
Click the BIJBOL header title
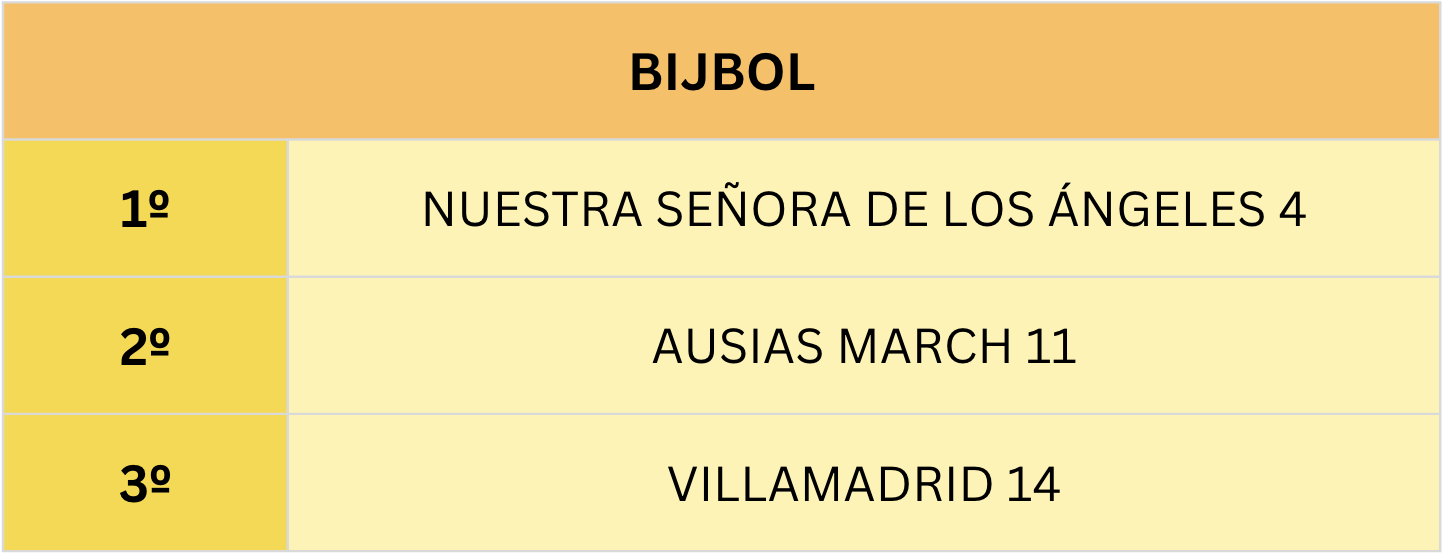tap(722, 73)
